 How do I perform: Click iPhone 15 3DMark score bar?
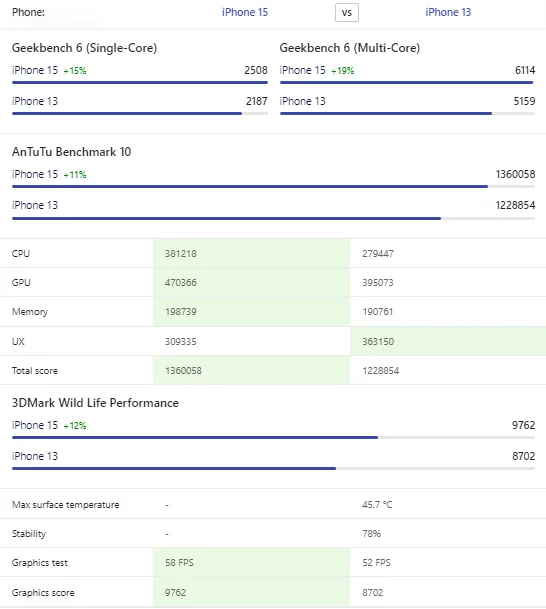(x=273, y=437)
